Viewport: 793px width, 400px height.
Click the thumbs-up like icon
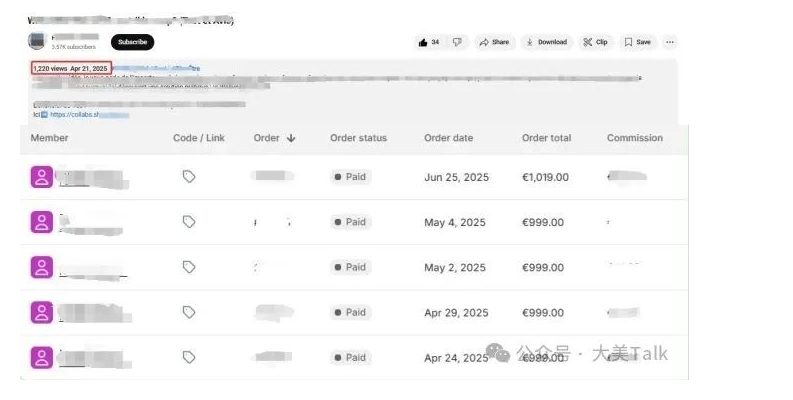click(x=423, y=42)
